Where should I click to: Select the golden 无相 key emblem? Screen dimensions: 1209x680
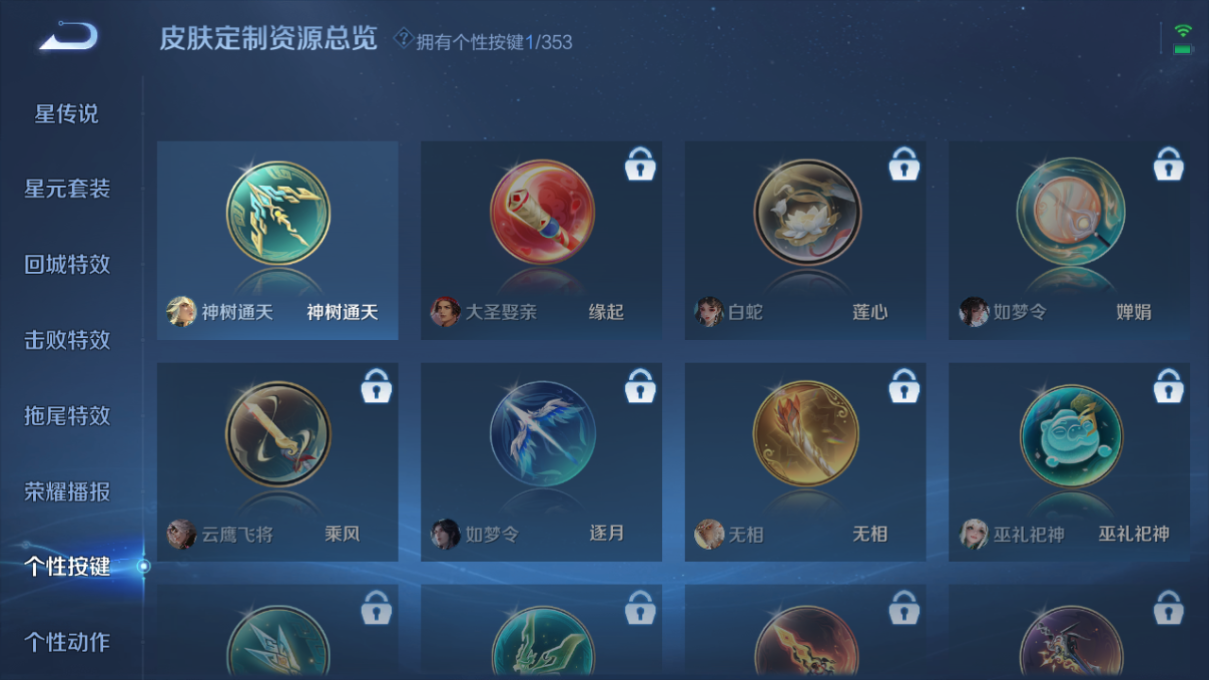click(806, 435)
